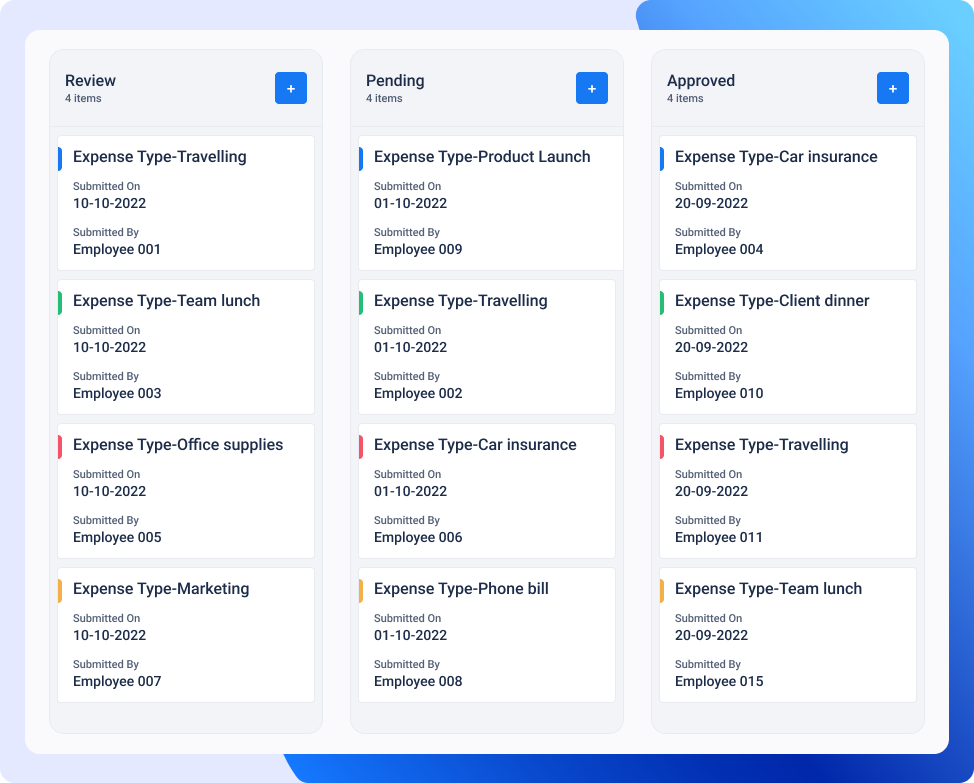Click Employee 003 submitter name
974x783 pixels.
click(117, 394)
